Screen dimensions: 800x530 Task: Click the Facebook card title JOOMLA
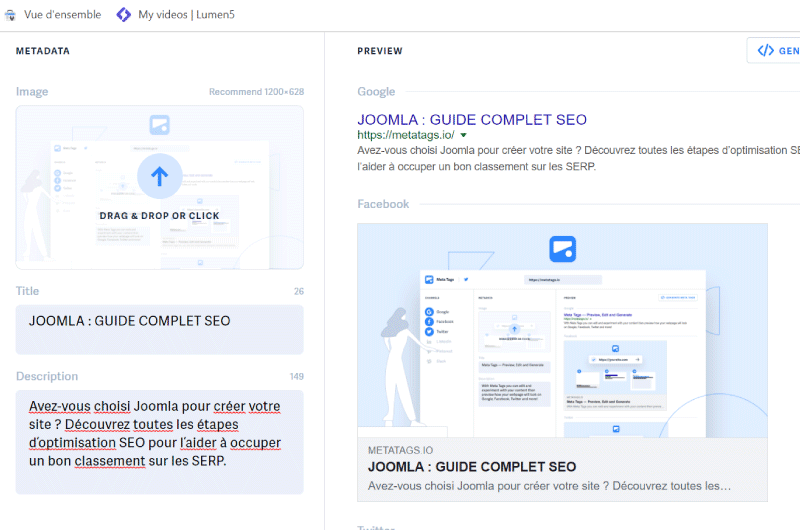coord(472,467)
